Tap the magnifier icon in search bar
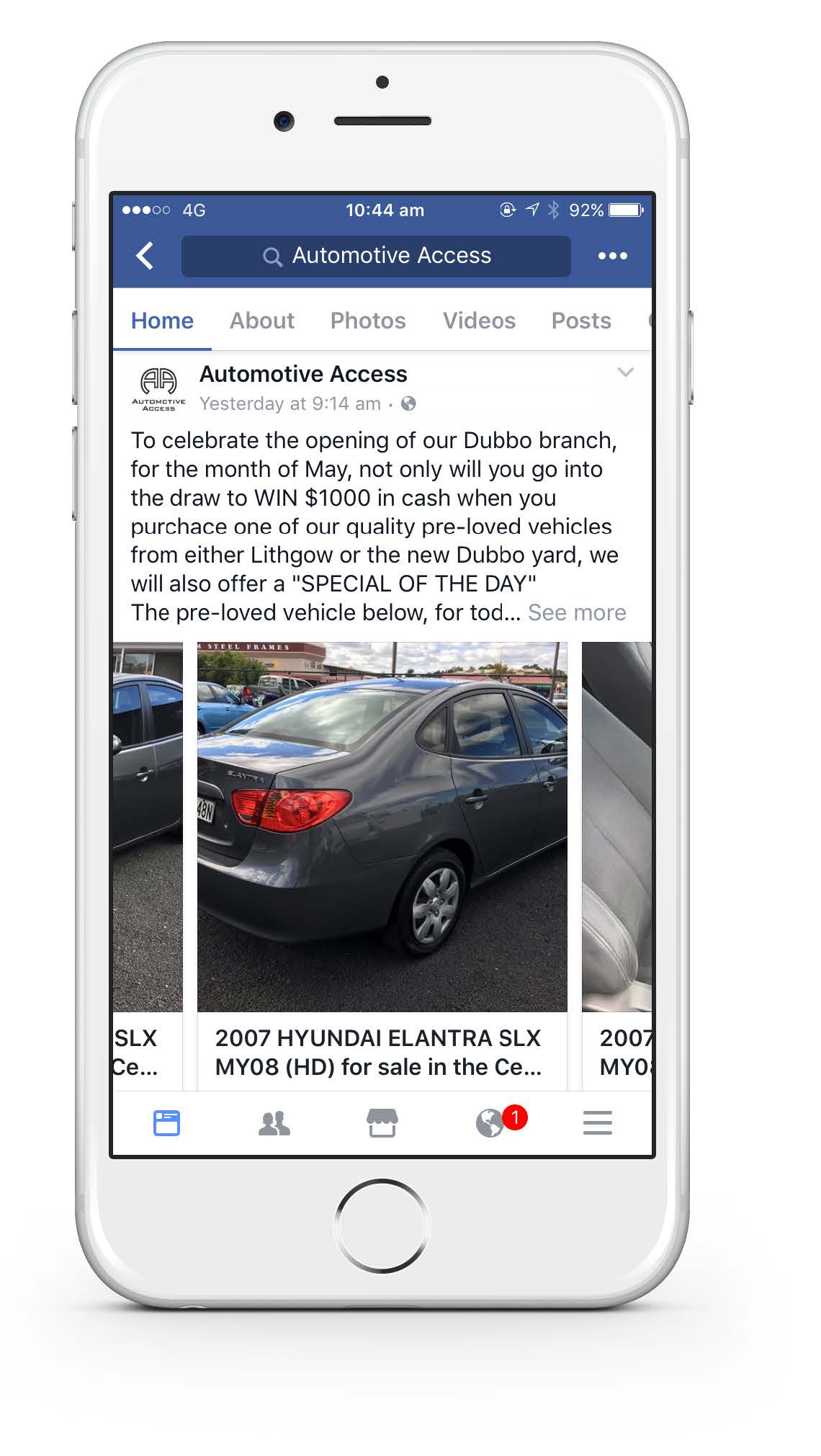The height and width of the screenshot is (1456, 821). pos(272,256)
